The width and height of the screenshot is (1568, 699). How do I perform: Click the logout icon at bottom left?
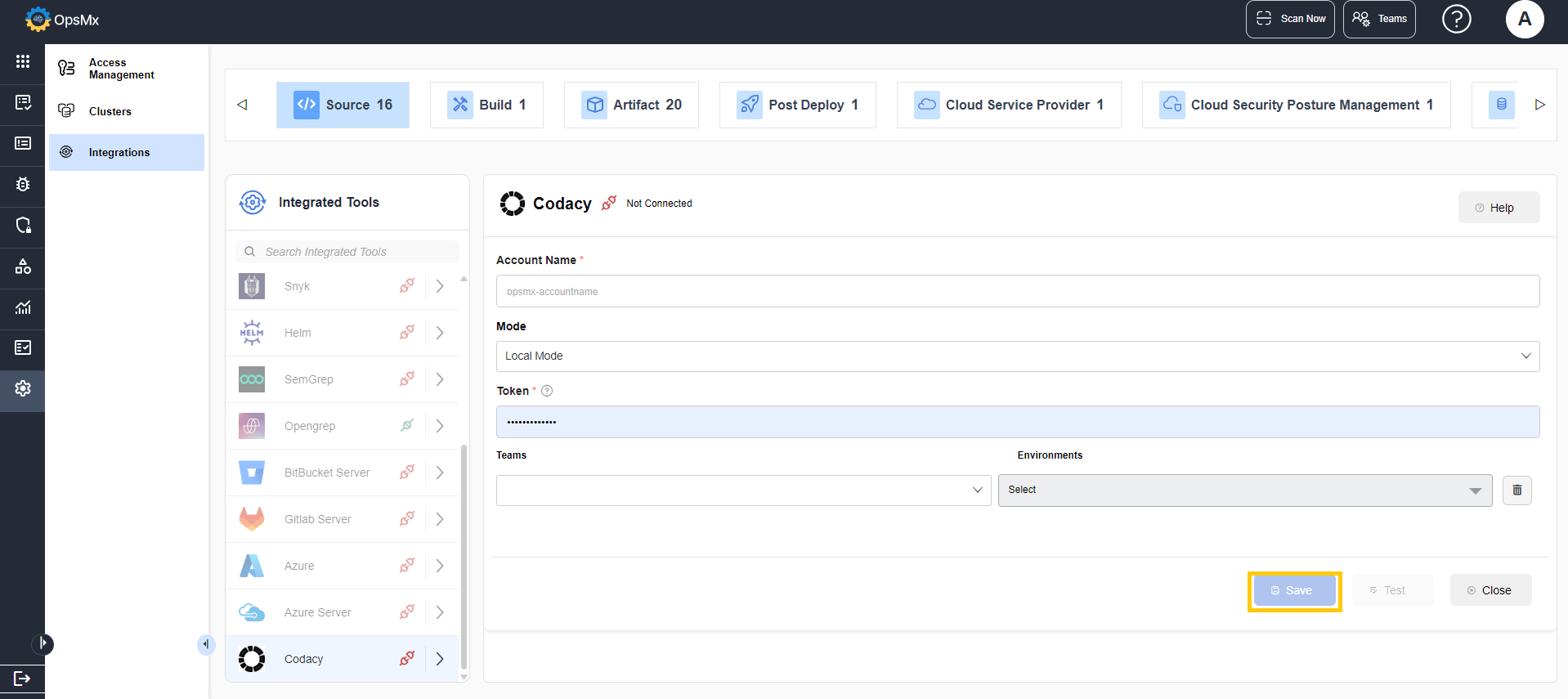(x=22, y=679)
